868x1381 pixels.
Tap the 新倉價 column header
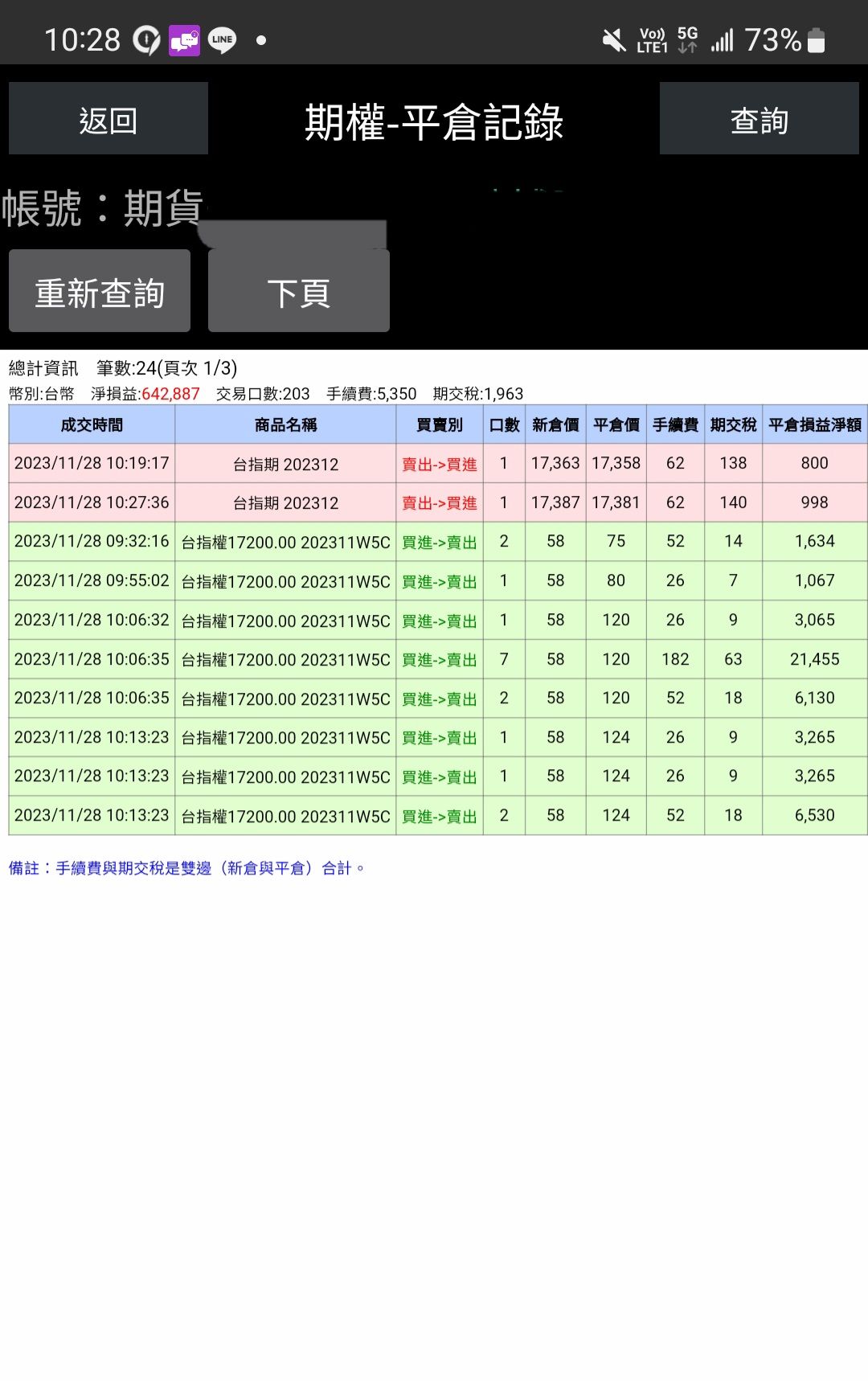point(555,424)
